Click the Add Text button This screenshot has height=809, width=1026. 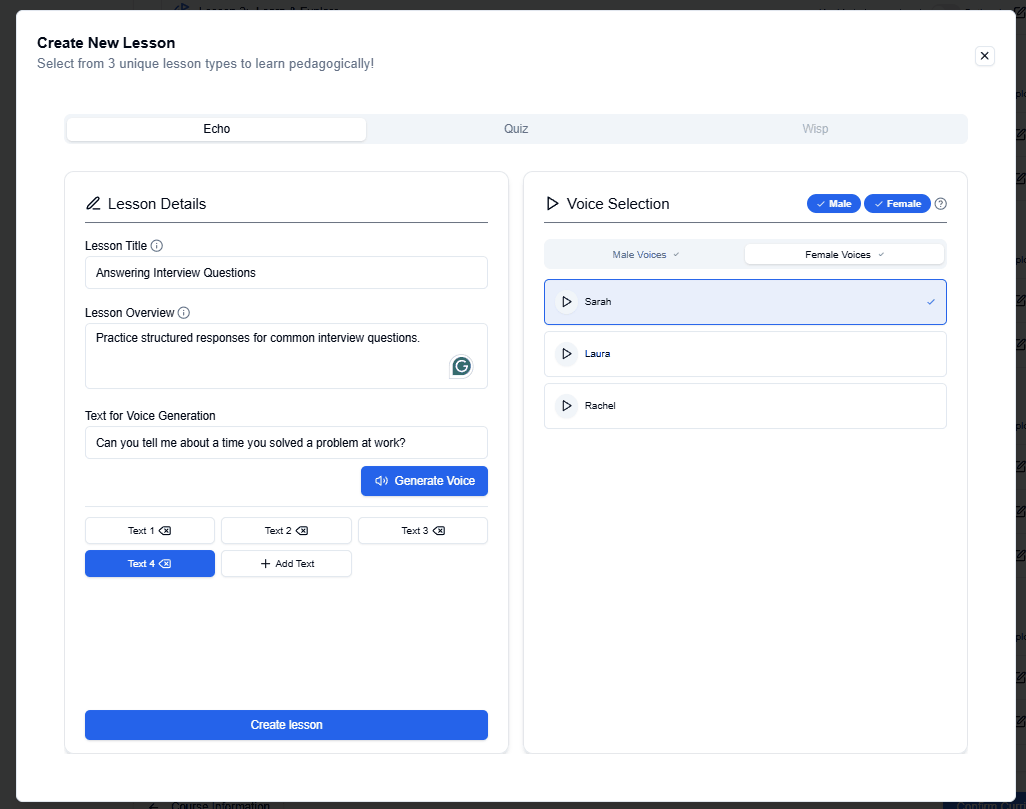pyautogui.click(x=286, y=564)
